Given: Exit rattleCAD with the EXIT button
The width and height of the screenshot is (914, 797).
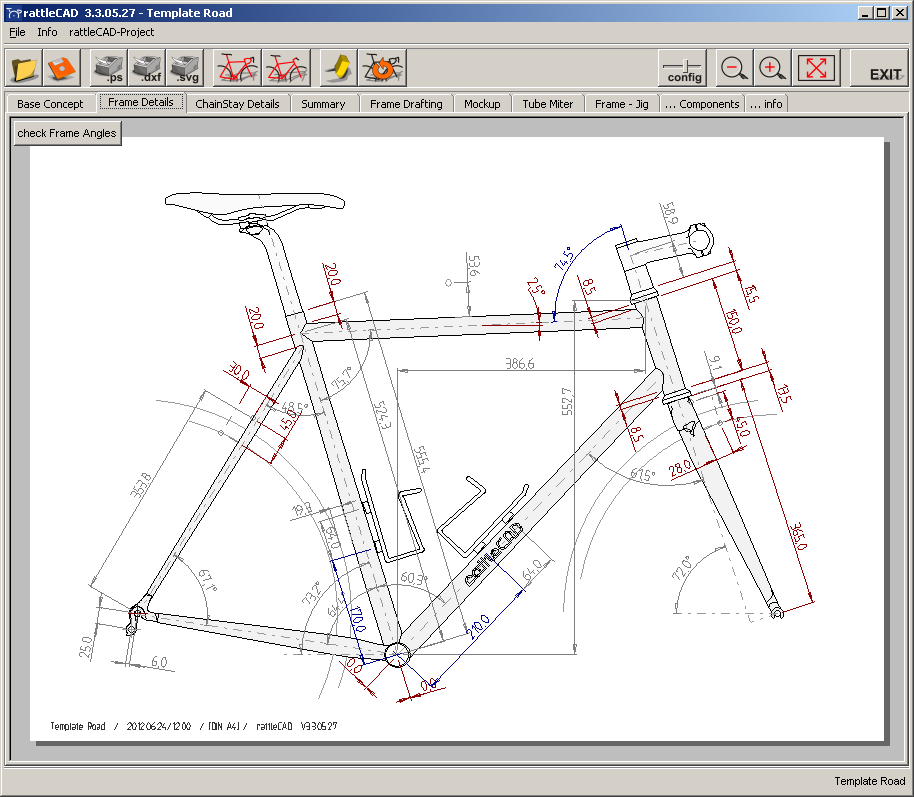Looking at the screenshot, I should (x=879, y=68).
